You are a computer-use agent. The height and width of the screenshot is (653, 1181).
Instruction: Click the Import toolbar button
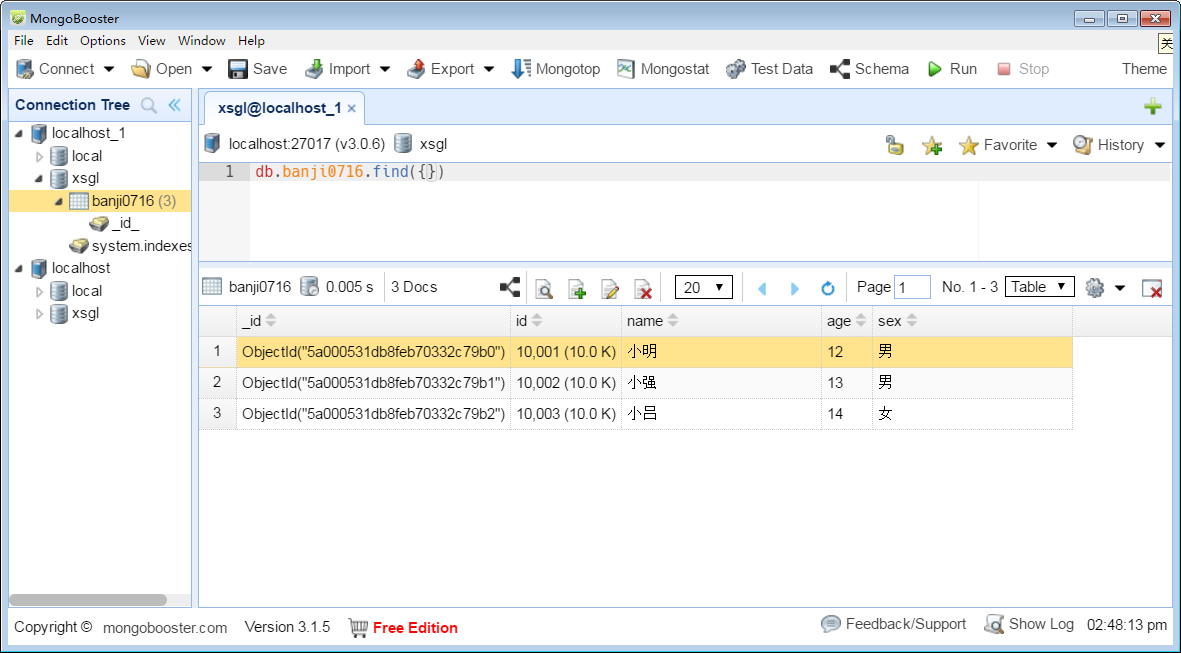(x=337, y=69)
